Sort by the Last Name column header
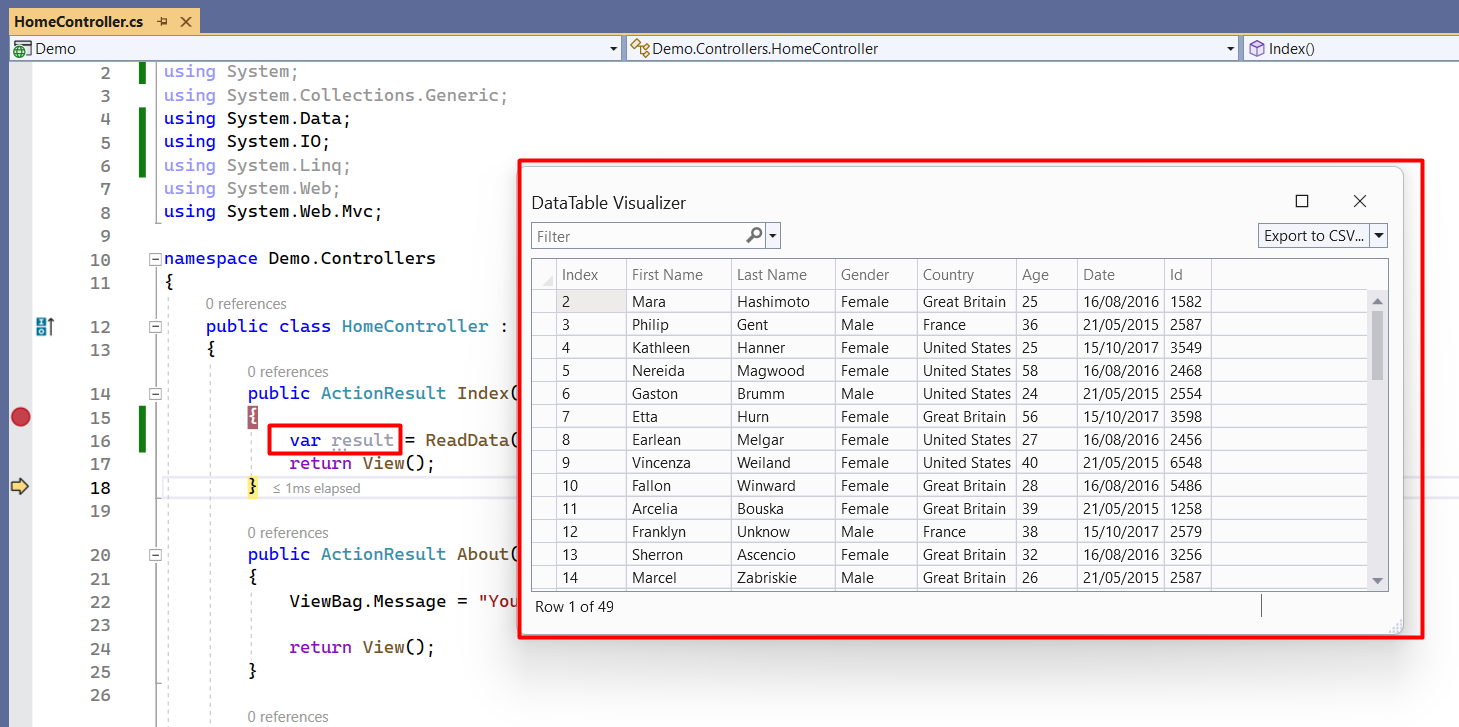 (783, 275)
